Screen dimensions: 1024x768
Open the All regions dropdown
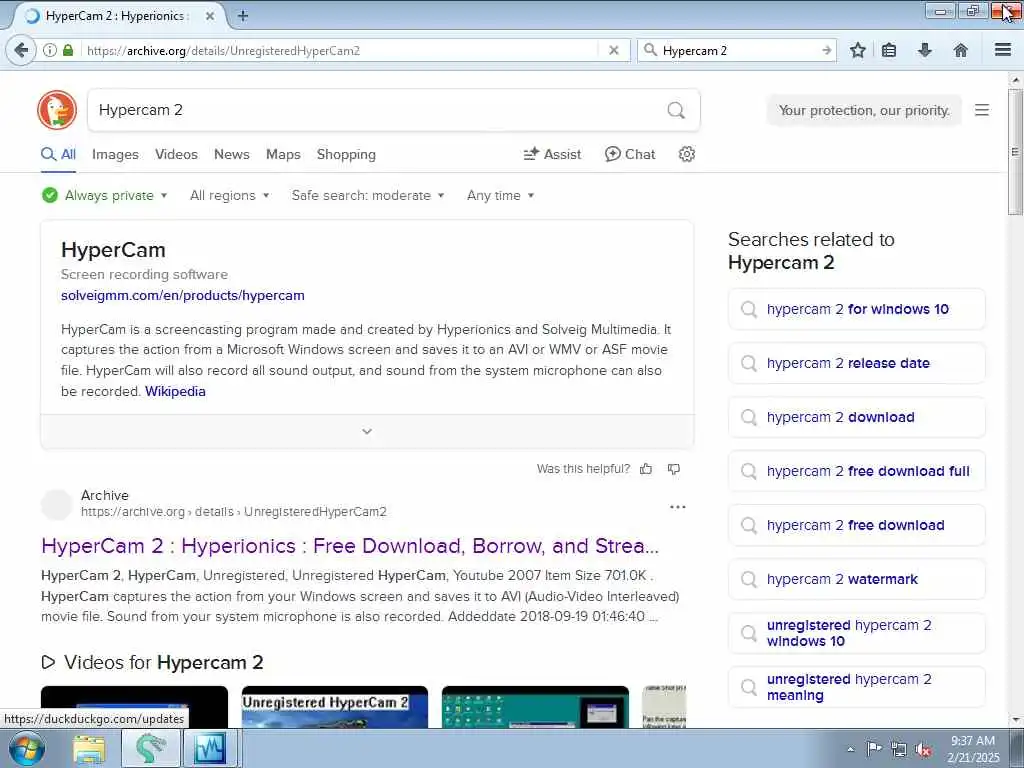pyautogui.click(x=230, y=195)
